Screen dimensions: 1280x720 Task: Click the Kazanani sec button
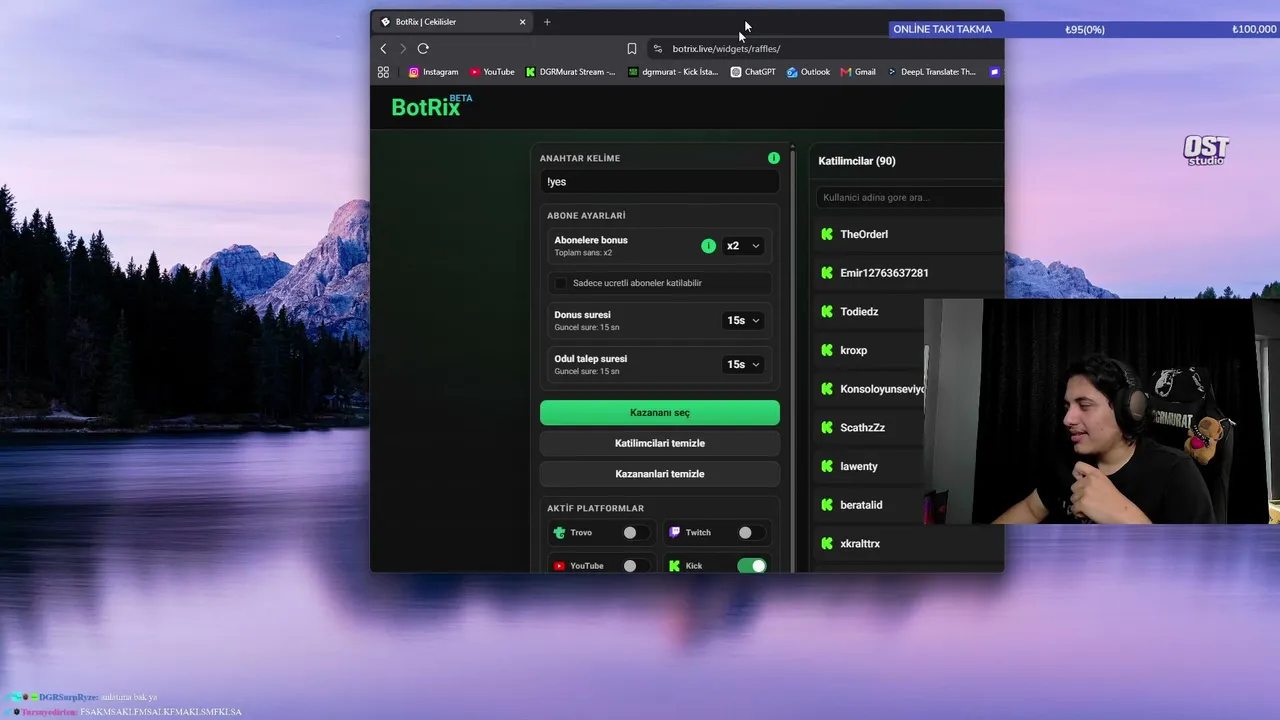click(x=659, y=412)
